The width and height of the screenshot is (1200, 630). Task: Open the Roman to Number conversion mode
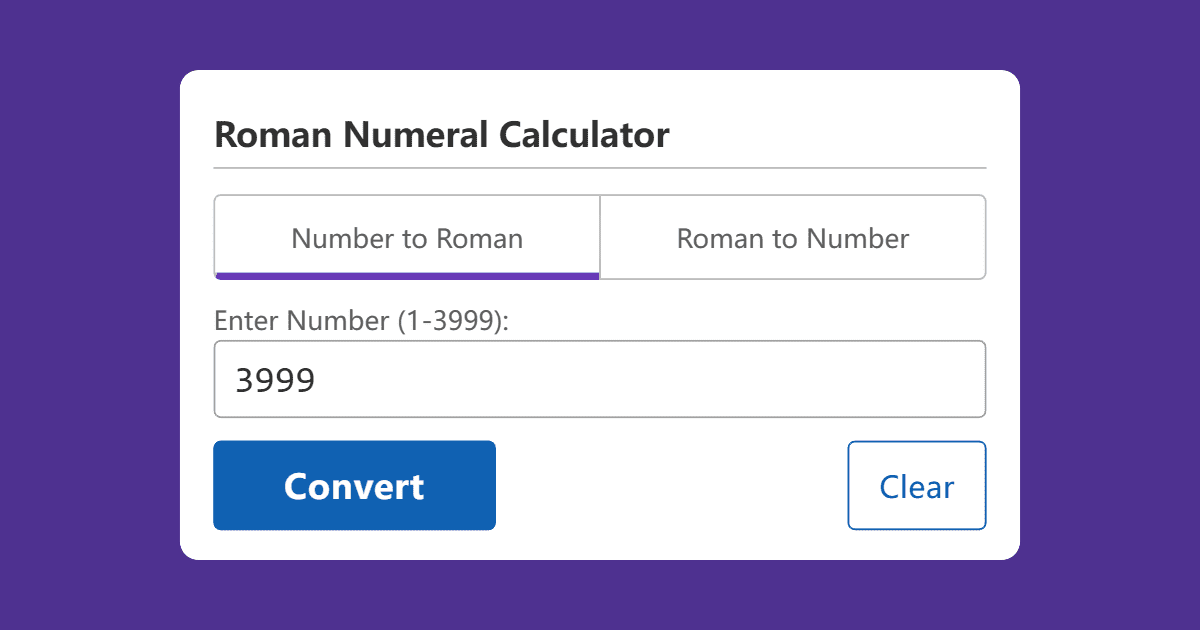point(793,237)
